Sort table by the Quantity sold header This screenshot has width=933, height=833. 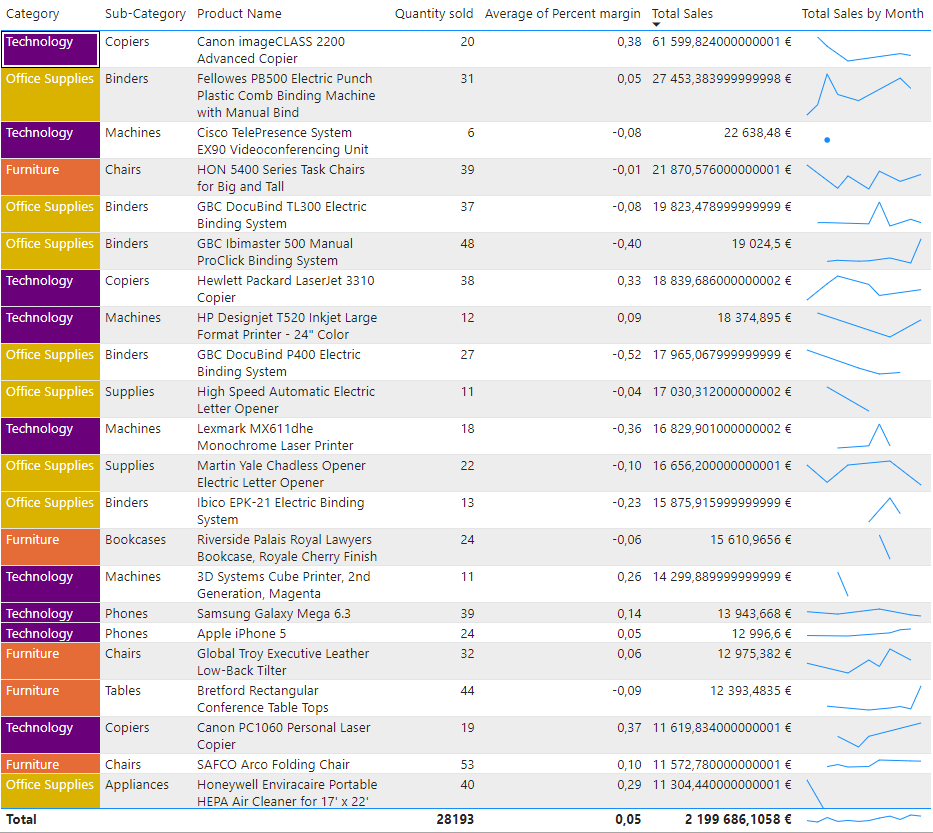click(x=434, y=14)
